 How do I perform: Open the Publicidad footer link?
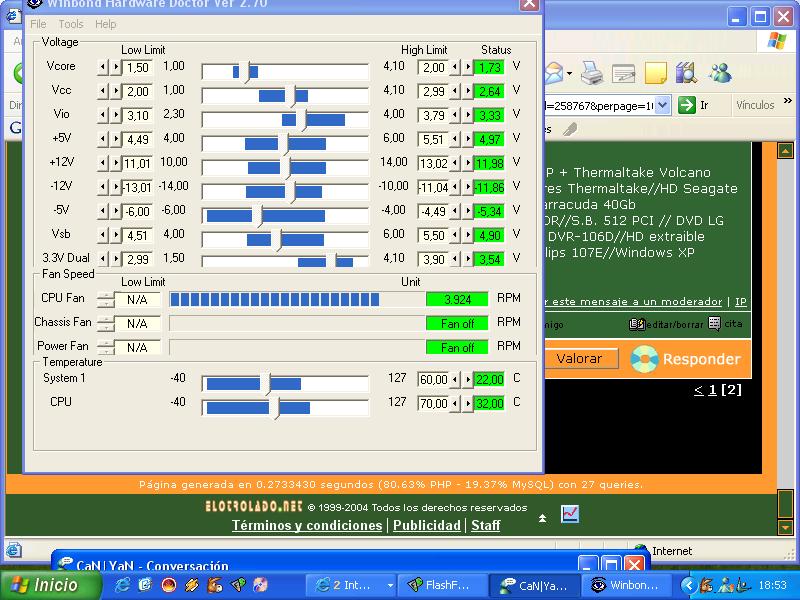pos(427,526)
